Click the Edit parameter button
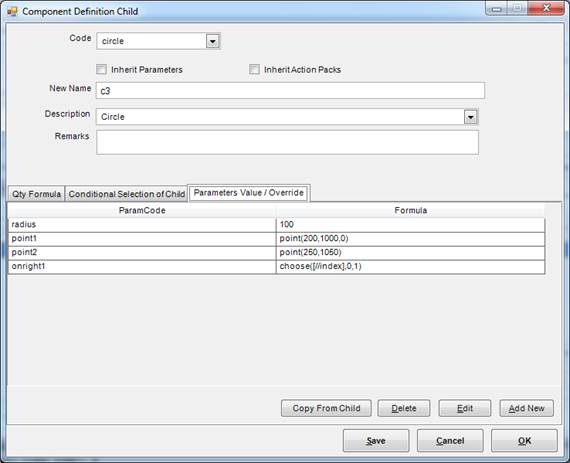The height and width of the screenshot is (463, 570). [465, 408]
